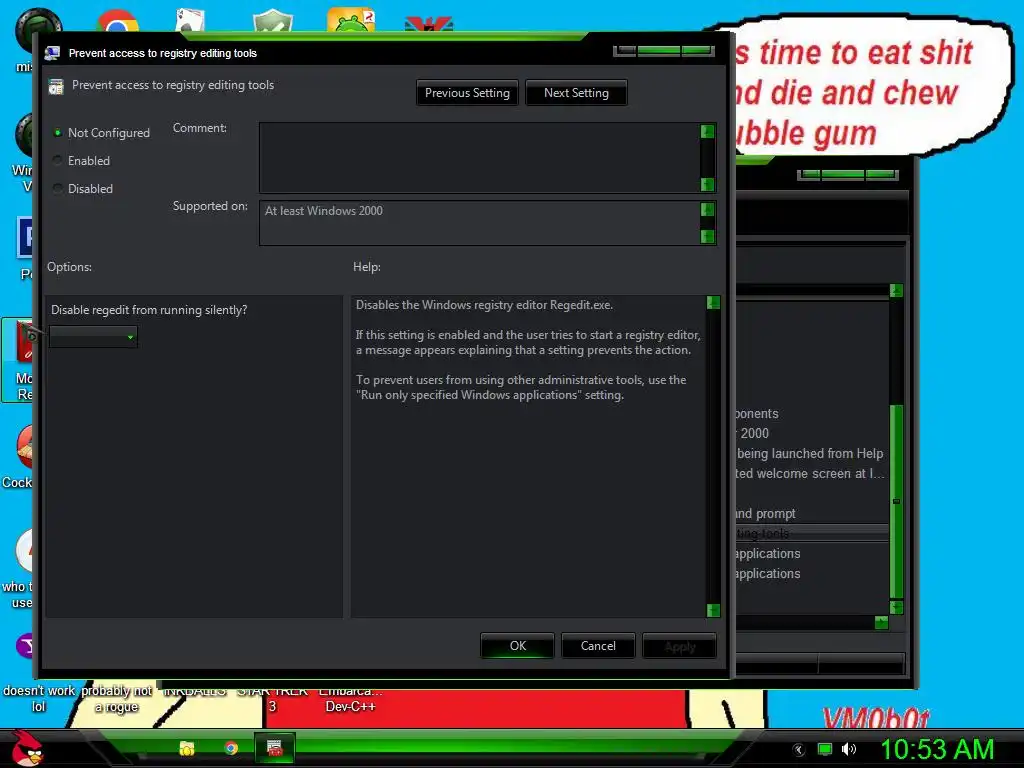Open the folder icon in taskbar

[x=187, y=748]
